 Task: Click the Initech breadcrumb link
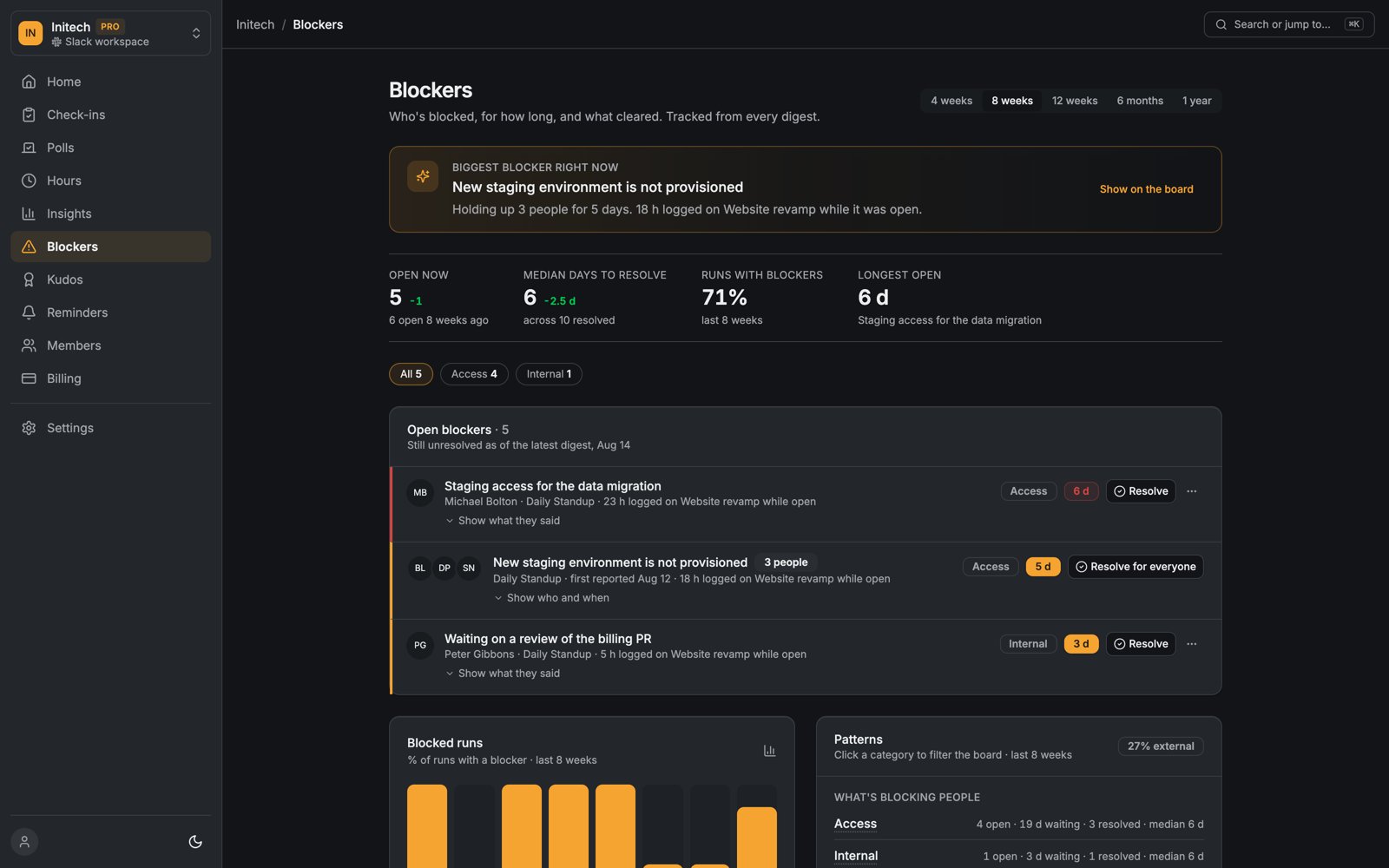pyautogui.click(x=255, y=24)
